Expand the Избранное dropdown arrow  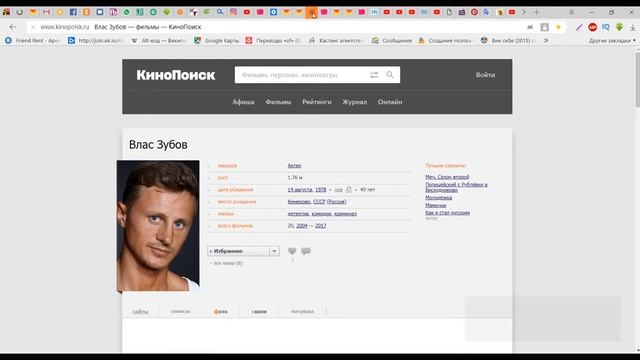(x=274, y=251)
